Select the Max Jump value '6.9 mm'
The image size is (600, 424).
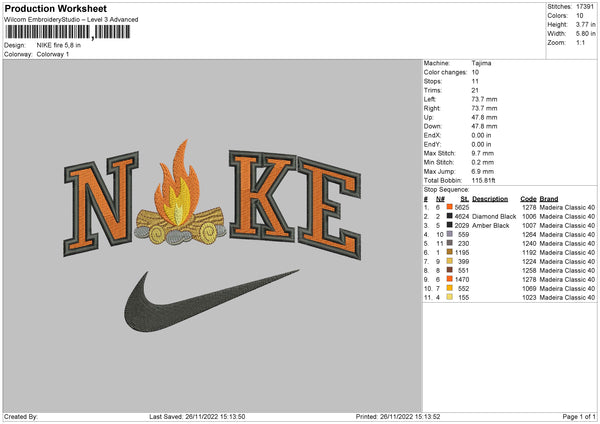point(483,171)
